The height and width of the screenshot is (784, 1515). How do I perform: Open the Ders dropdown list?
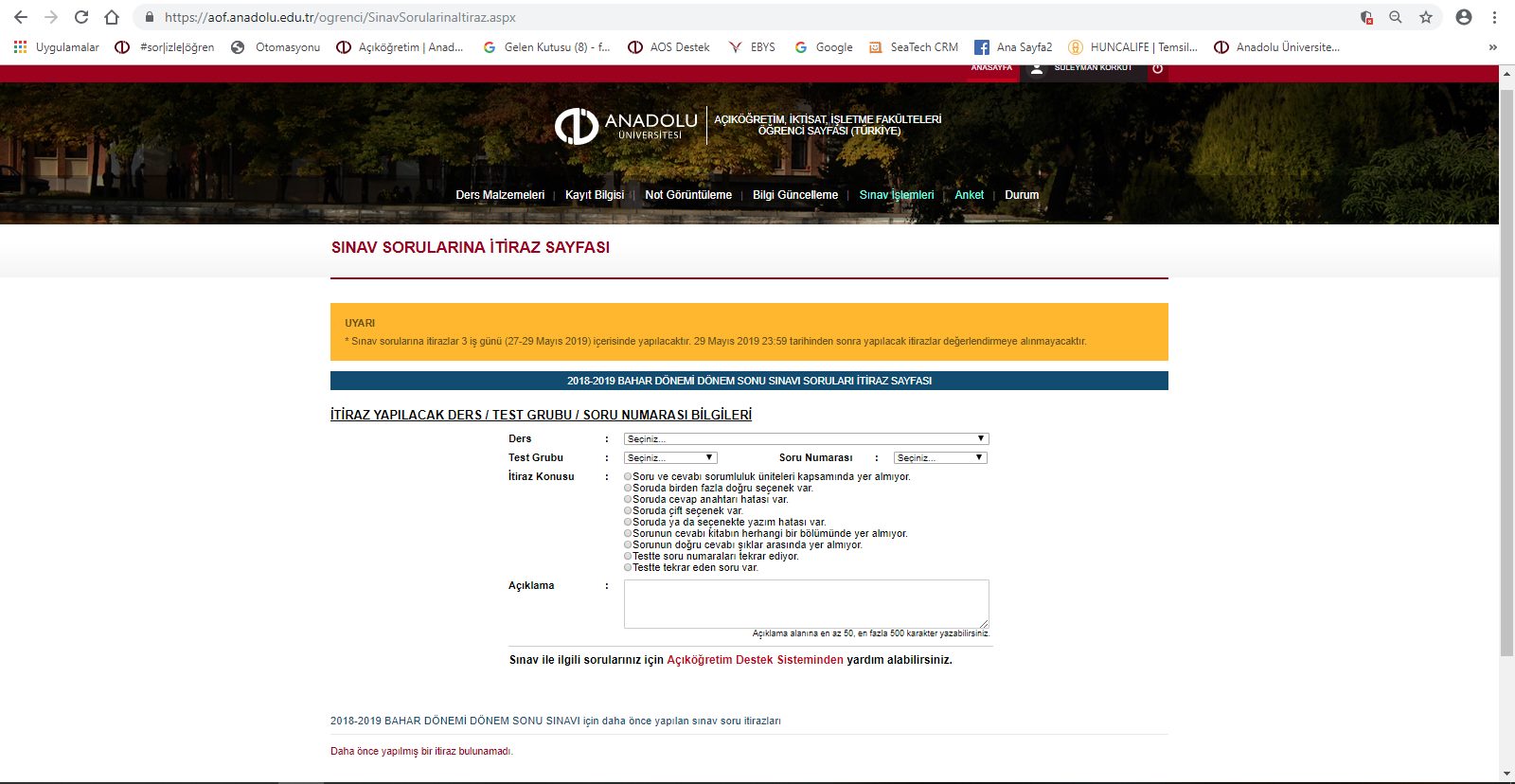[806, 438]
